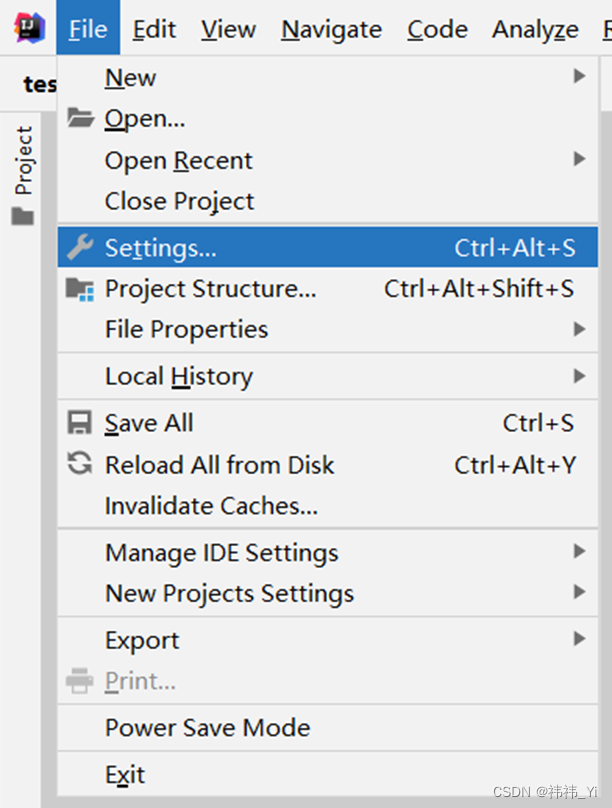Screen dimensions: 612x808
Task: Expand the Local History submenu arrow
Action: pos(579,377)
